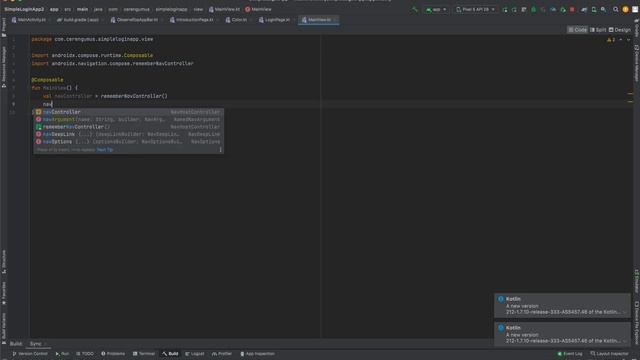
Task: Select navDeepLink completion suggestion
Action: (x=129, y=134)
